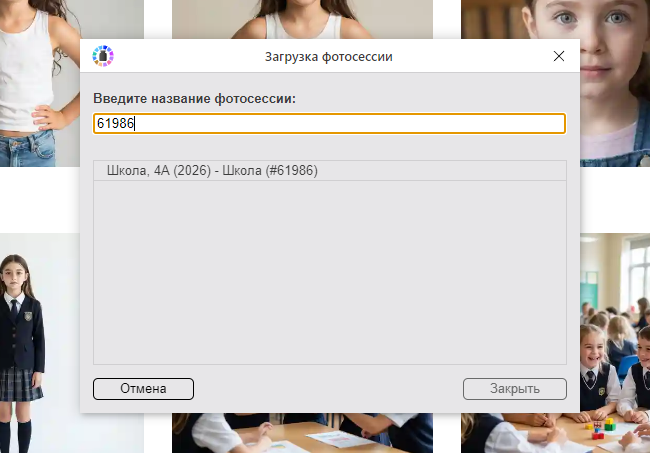This screenshot has width=650, height=453.
Task: Click the empty area in results list
Action: point(330,272)
